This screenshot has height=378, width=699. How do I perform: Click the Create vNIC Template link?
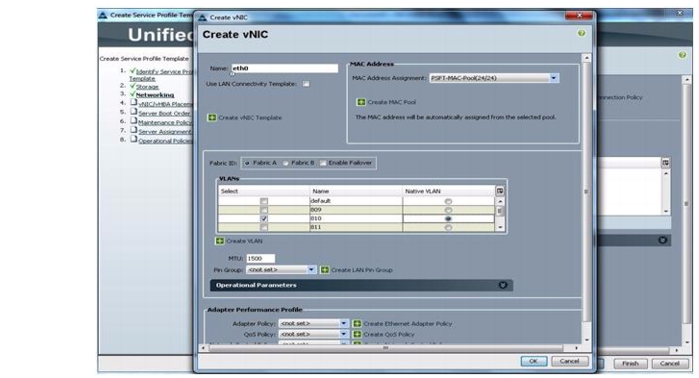[250, 118]
